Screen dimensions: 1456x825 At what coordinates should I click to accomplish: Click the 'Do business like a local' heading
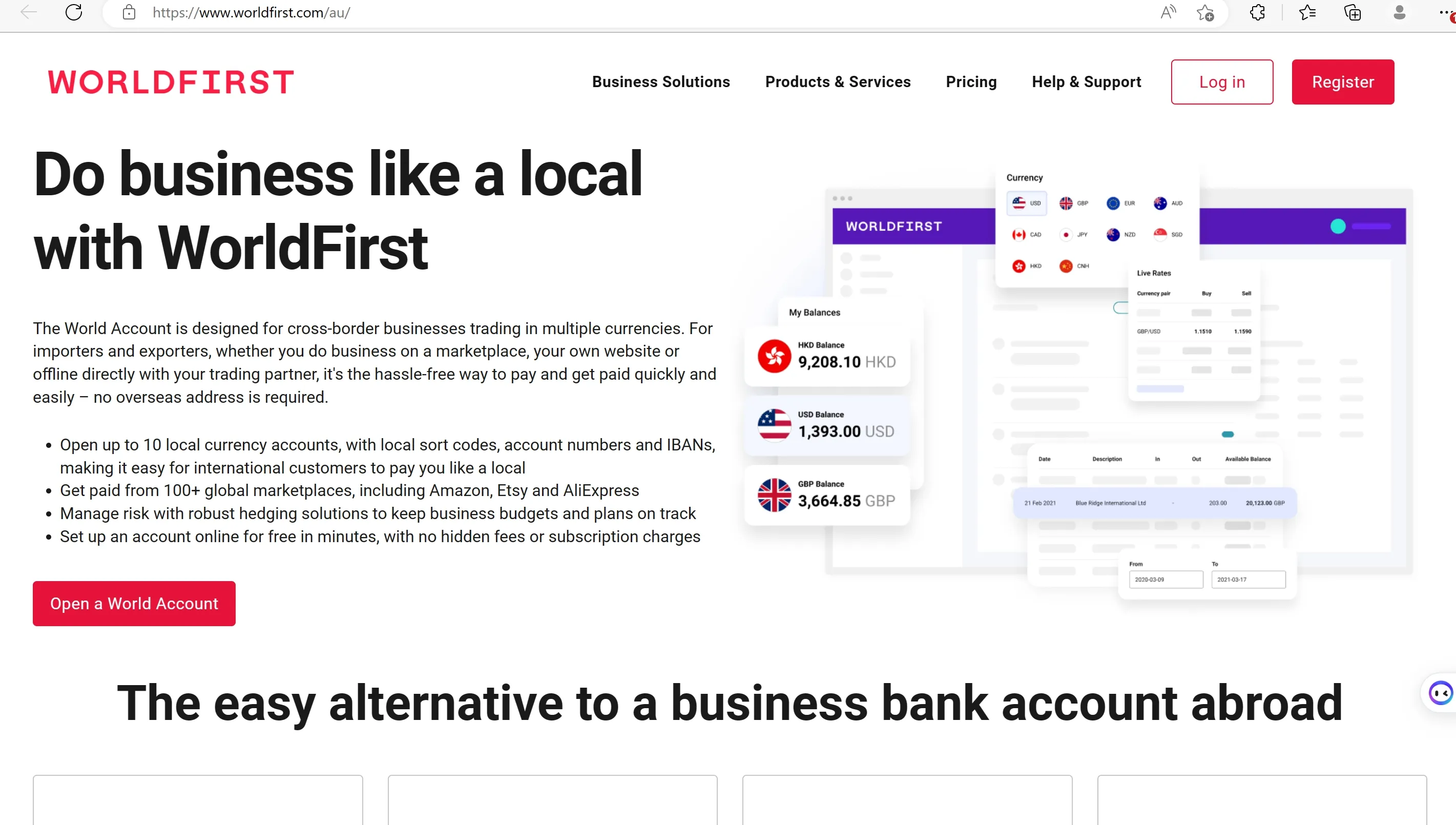pyautogui.click(x=338, y=210)
